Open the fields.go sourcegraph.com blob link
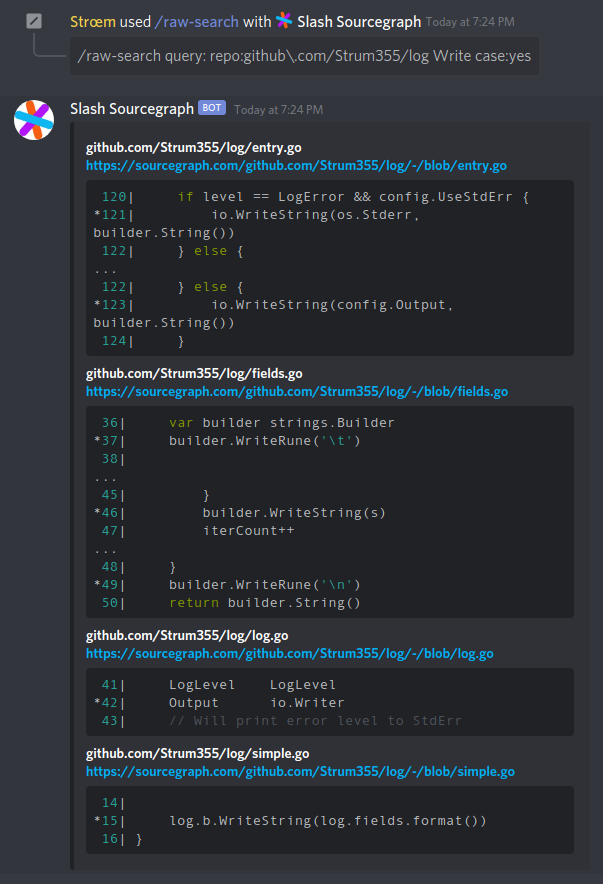The width and height of the screenshot is (603, 884). 296,392
